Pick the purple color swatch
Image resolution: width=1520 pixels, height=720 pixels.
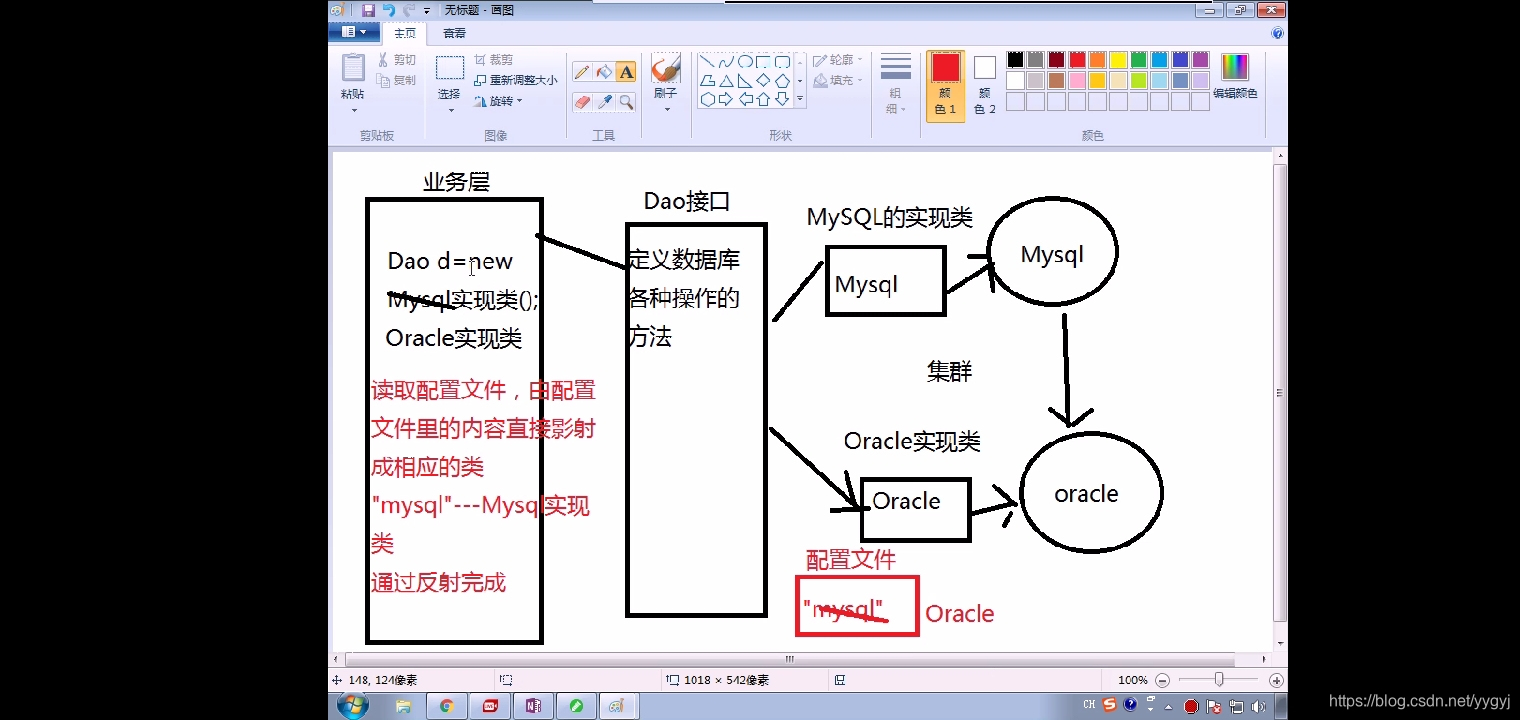[1200, 60]
